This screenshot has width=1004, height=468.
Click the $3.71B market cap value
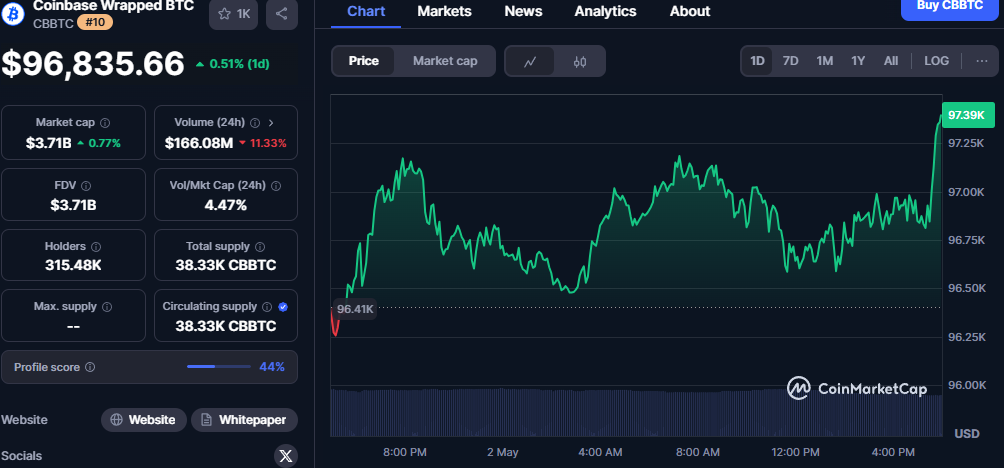coord(49,143)
